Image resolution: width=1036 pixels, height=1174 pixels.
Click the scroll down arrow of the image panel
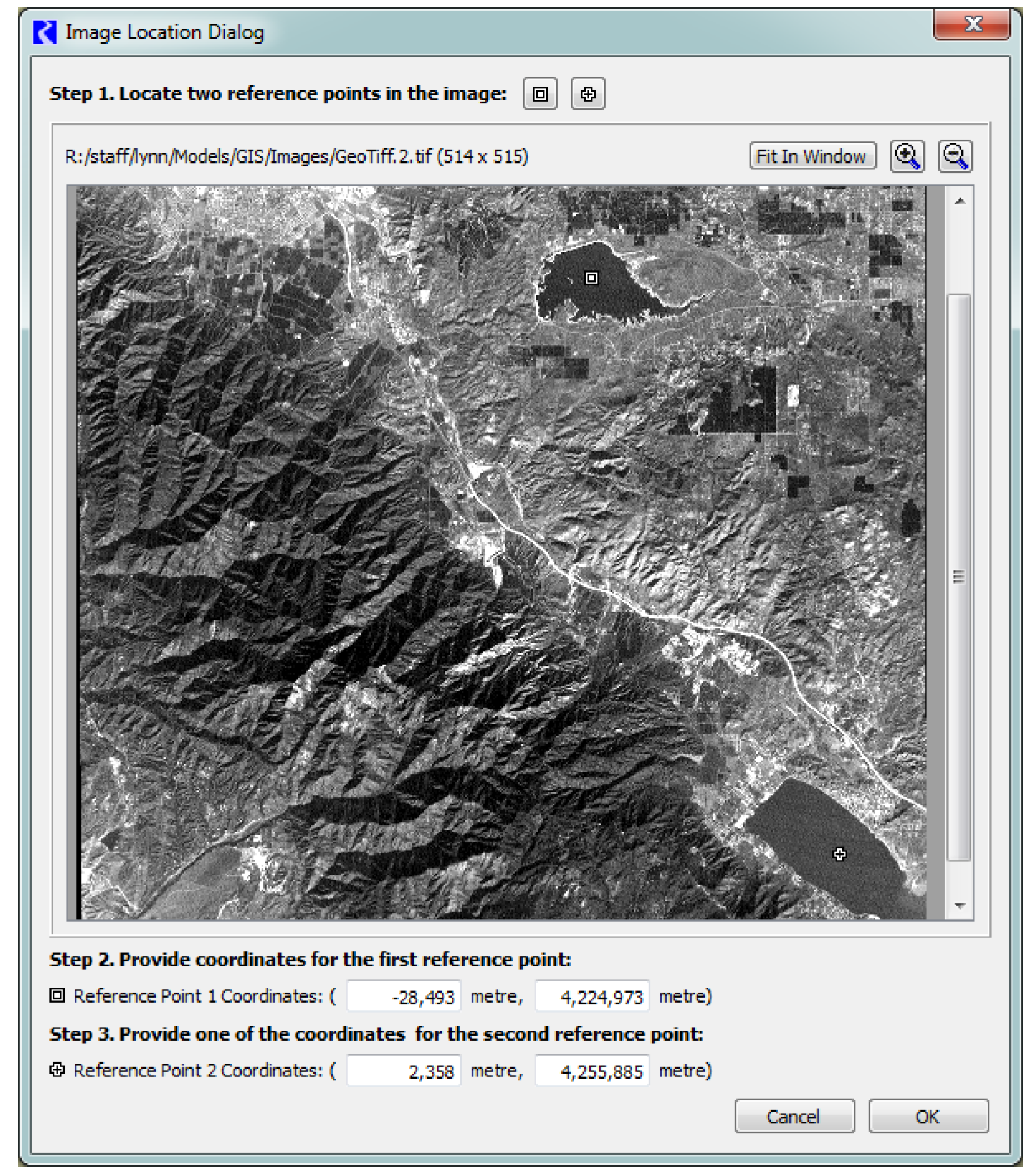point(960,906)
